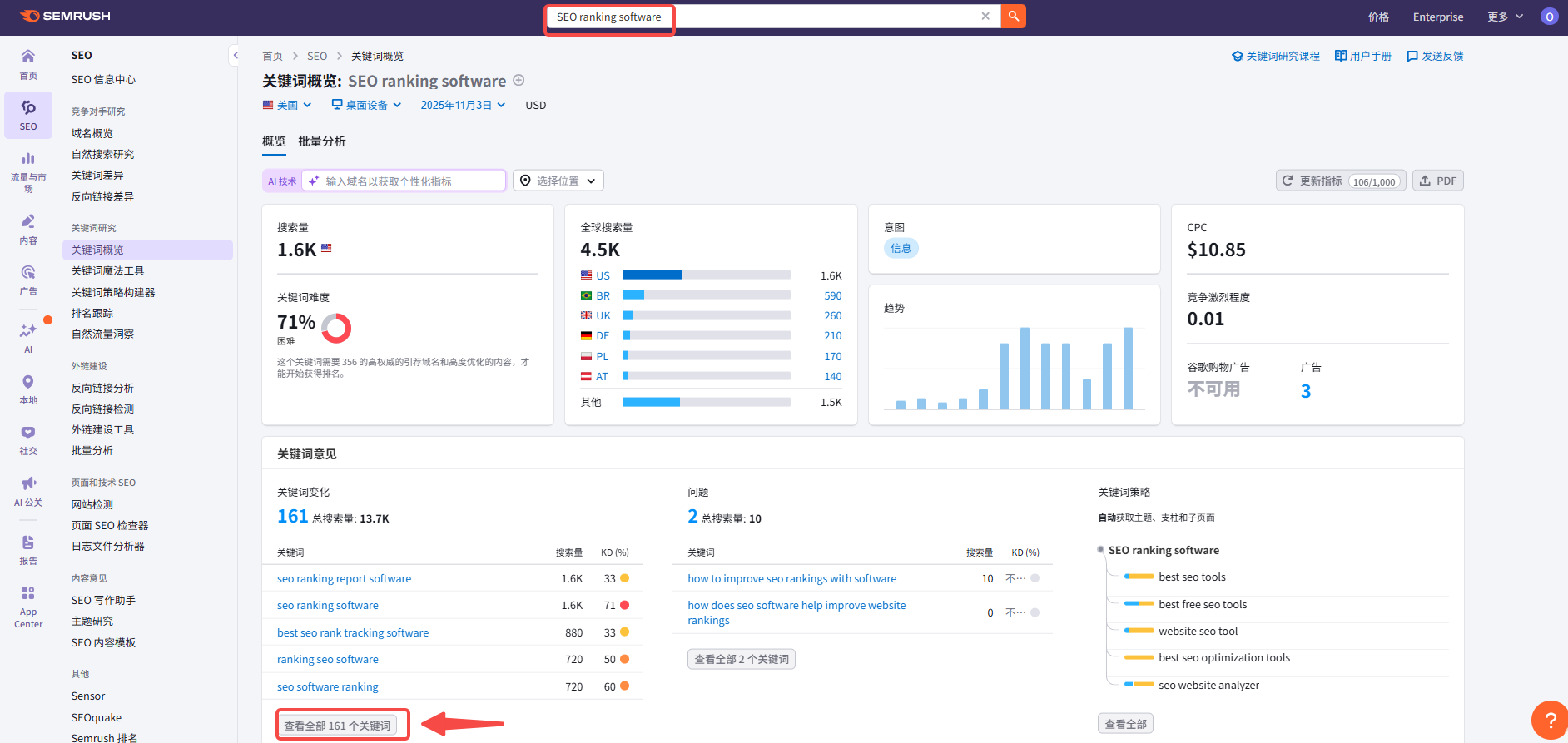This screenshot has height=743, width=1568.
Task: Open 'best seo tools' strategy item
Action: point(1192,577)
